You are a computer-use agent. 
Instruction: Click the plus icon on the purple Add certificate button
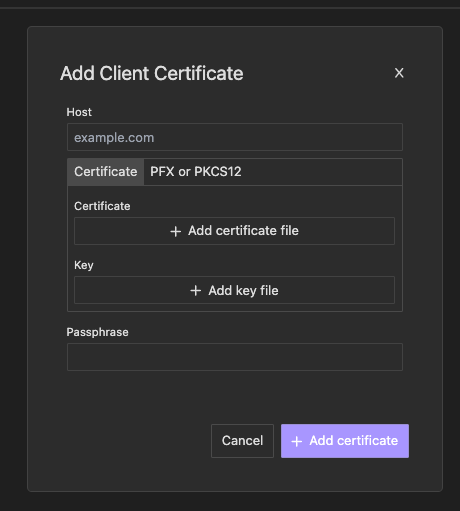point(297,441)
